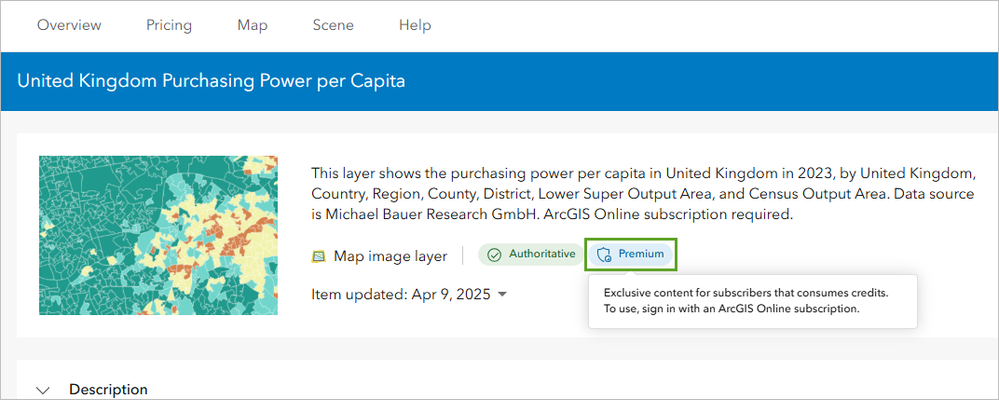
Task: Click the Description heading
Action: (x=108, y=389)
